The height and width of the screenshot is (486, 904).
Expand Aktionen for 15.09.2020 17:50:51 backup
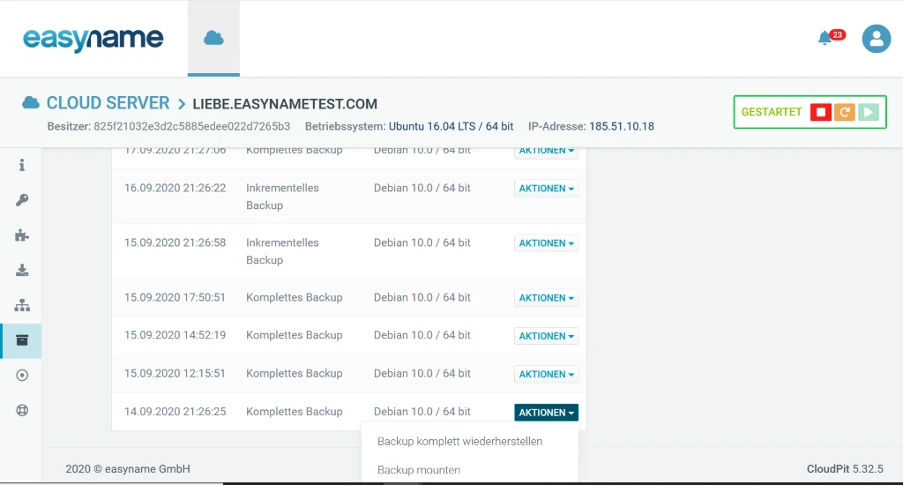(546, 298)
